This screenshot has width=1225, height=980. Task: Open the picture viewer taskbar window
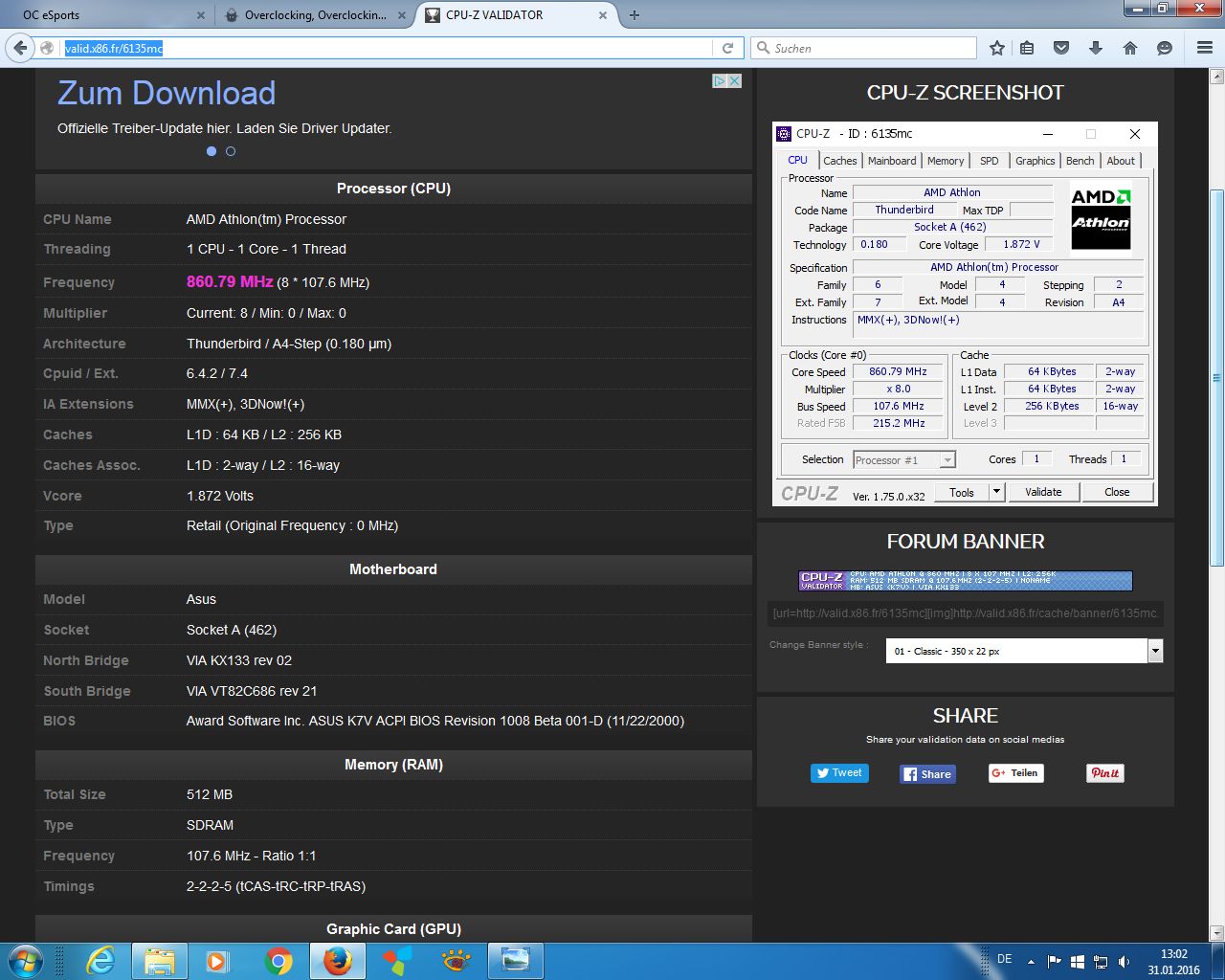[x=516, y=961]
